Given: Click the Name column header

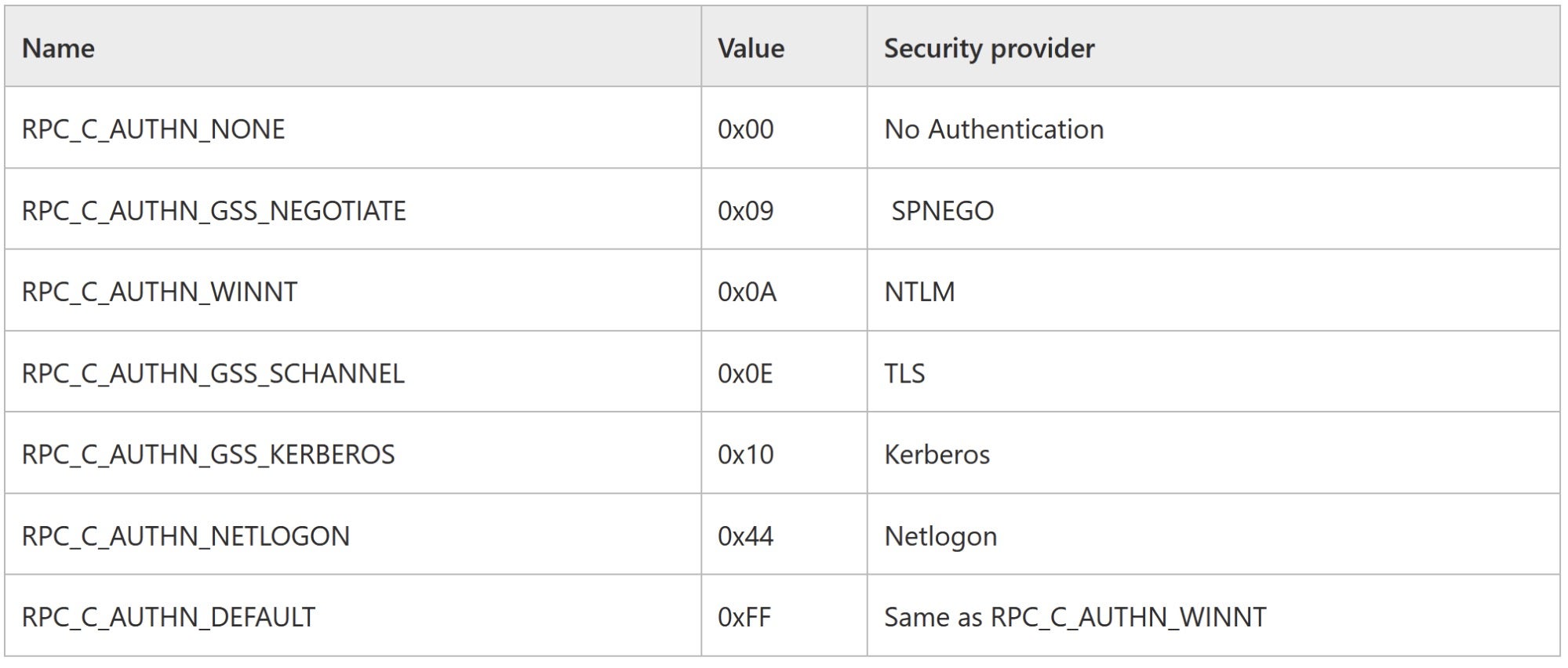Looking at the screenshot, I should coord(59,49).
